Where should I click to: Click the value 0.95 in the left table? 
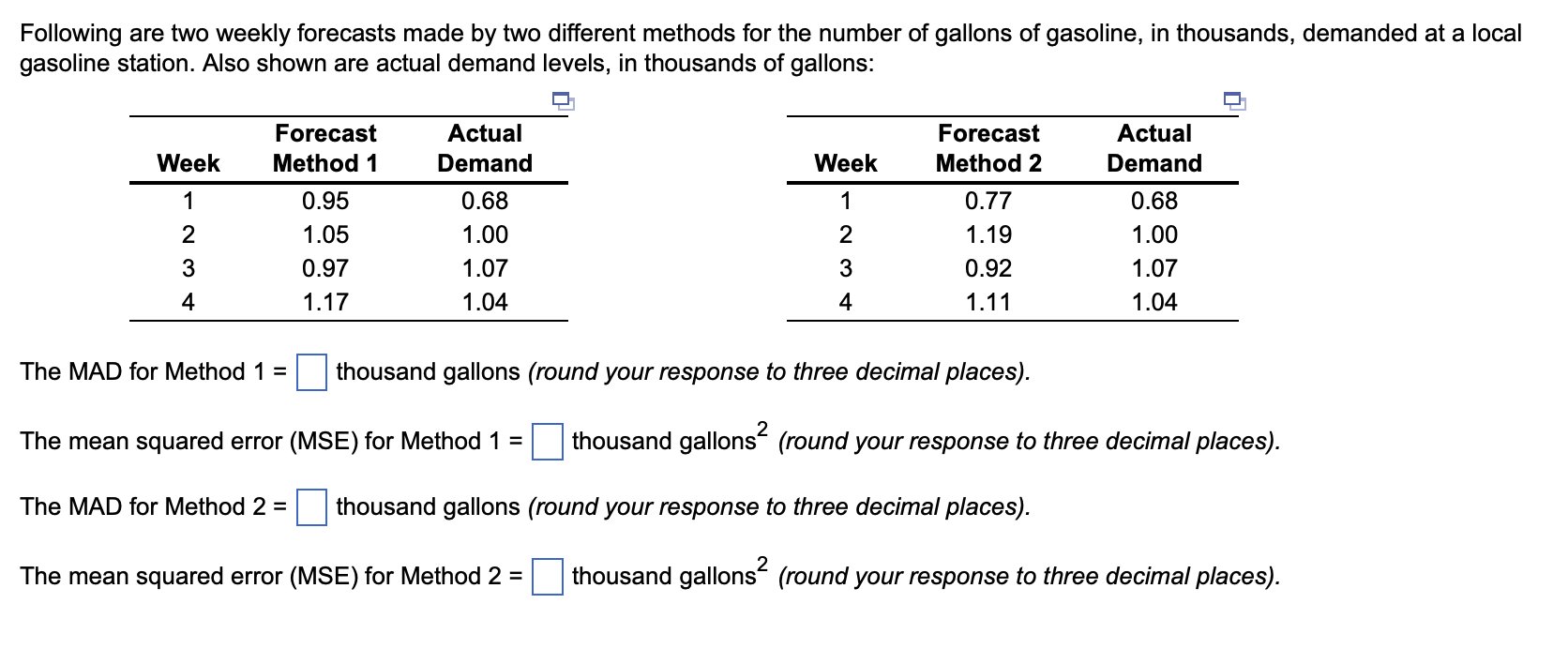(324, 200)
